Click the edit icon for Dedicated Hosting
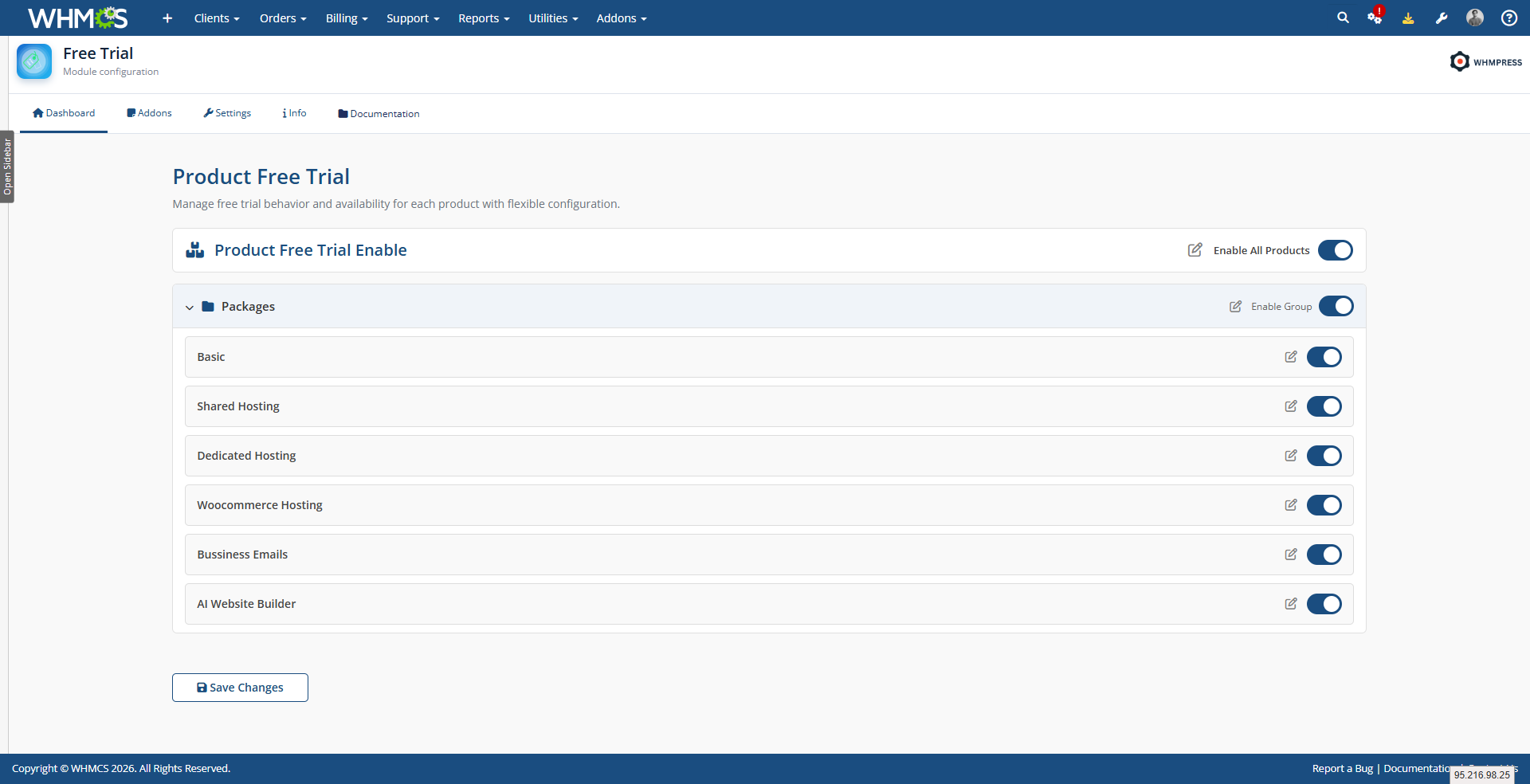Image resolution: width=1530 pixels, height=784 pixels. coord(1291,456)
